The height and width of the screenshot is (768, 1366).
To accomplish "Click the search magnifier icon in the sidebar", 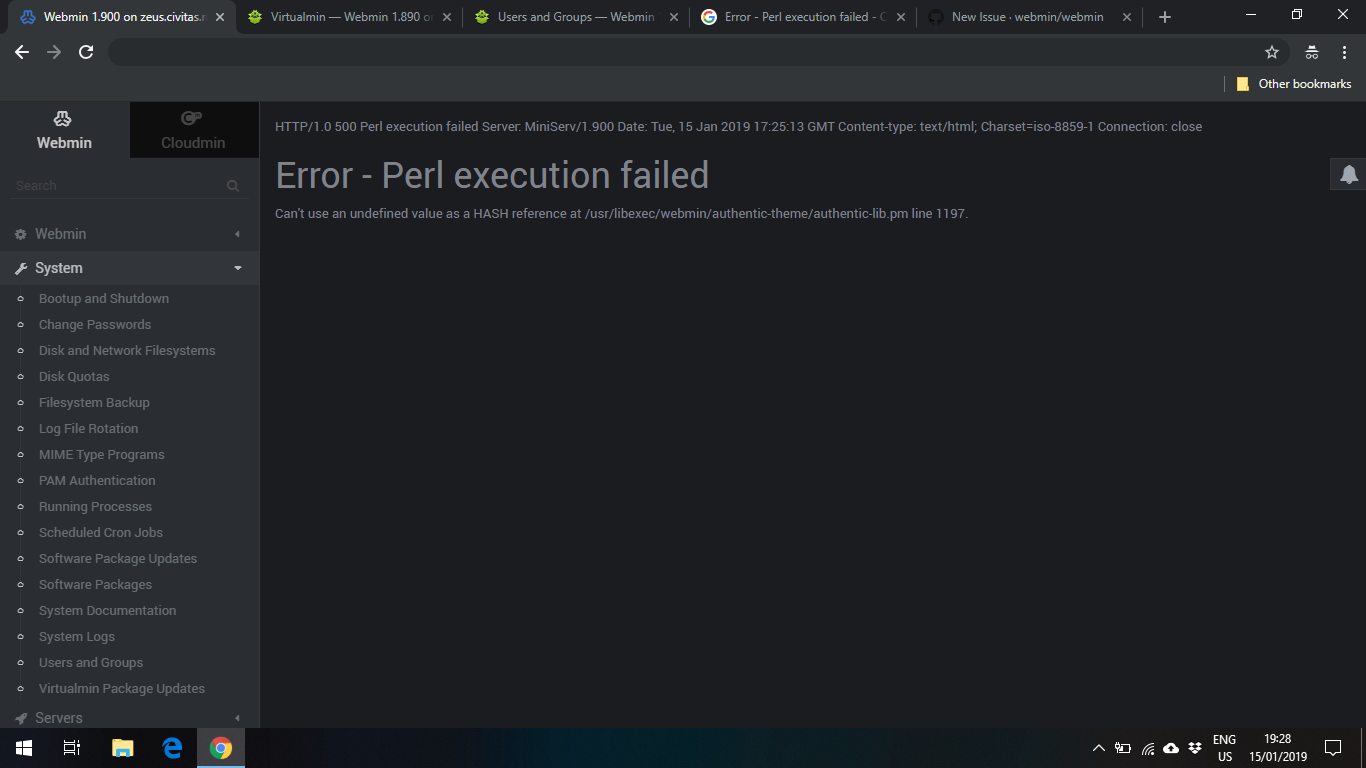I will [x=233, y=185].
